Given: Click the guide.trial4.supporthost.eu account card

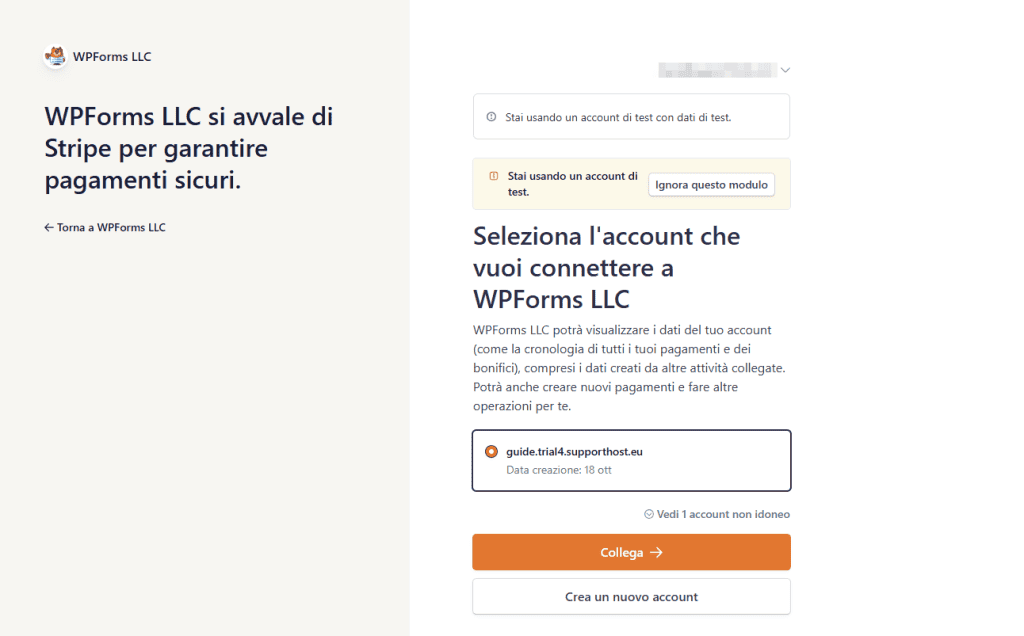Looking at the screenshot, I should (631, 460).
